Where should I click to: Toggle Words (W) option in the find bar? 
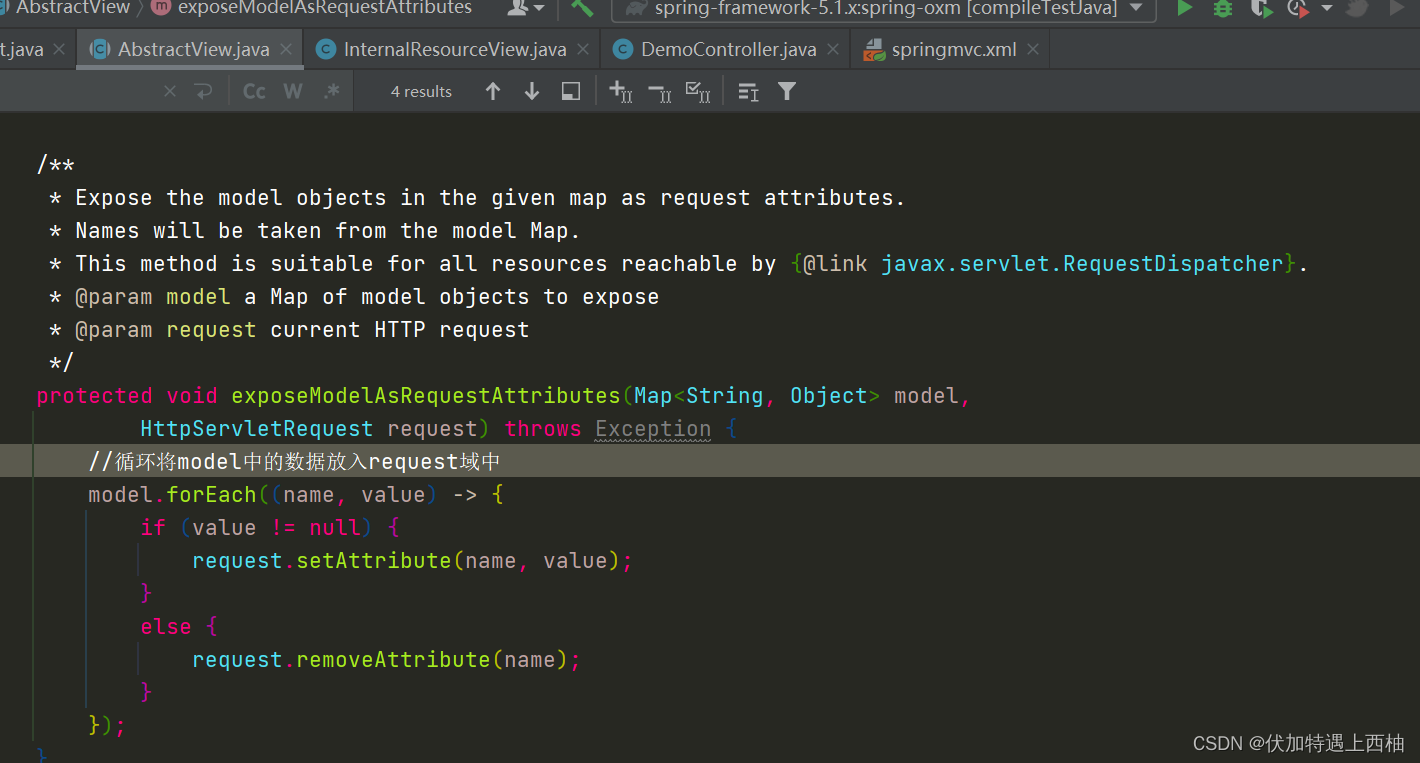[293, 91]
